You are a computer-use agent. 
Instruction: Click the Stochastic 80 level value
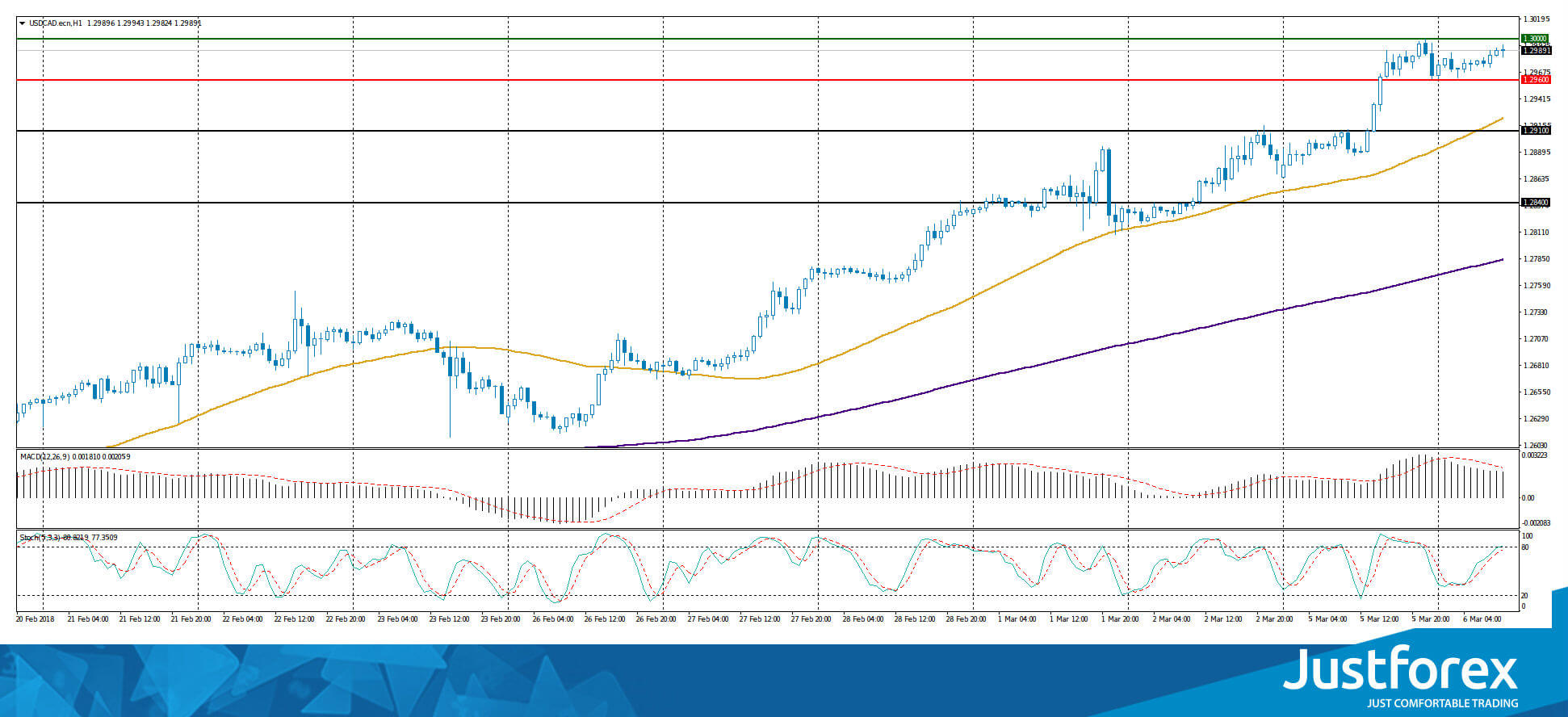[1525, 547]
